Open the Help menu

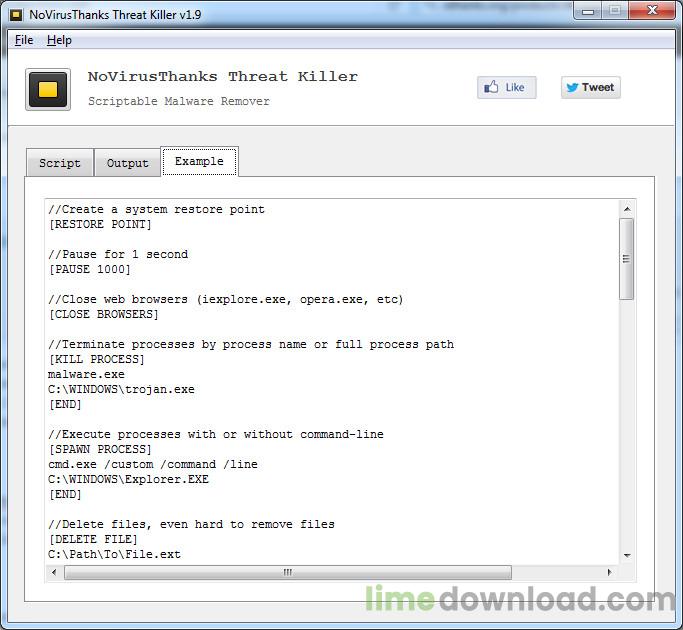59,40
